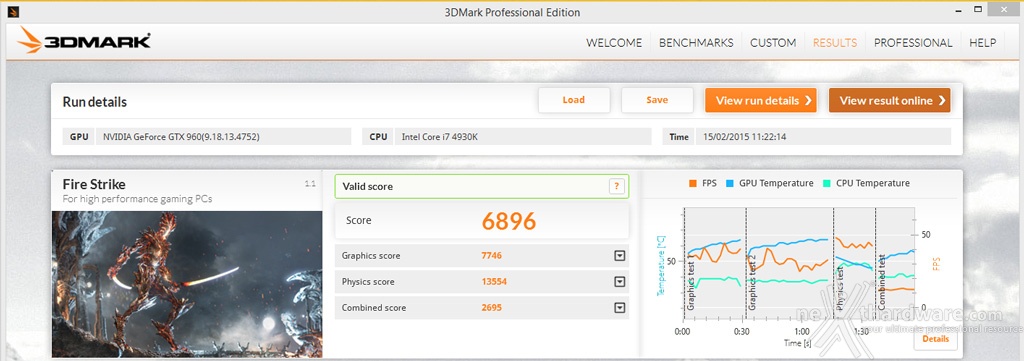1024x361 pixels.
Task: Select the PROFESSIONAL tab
Action: coord(913,43)
